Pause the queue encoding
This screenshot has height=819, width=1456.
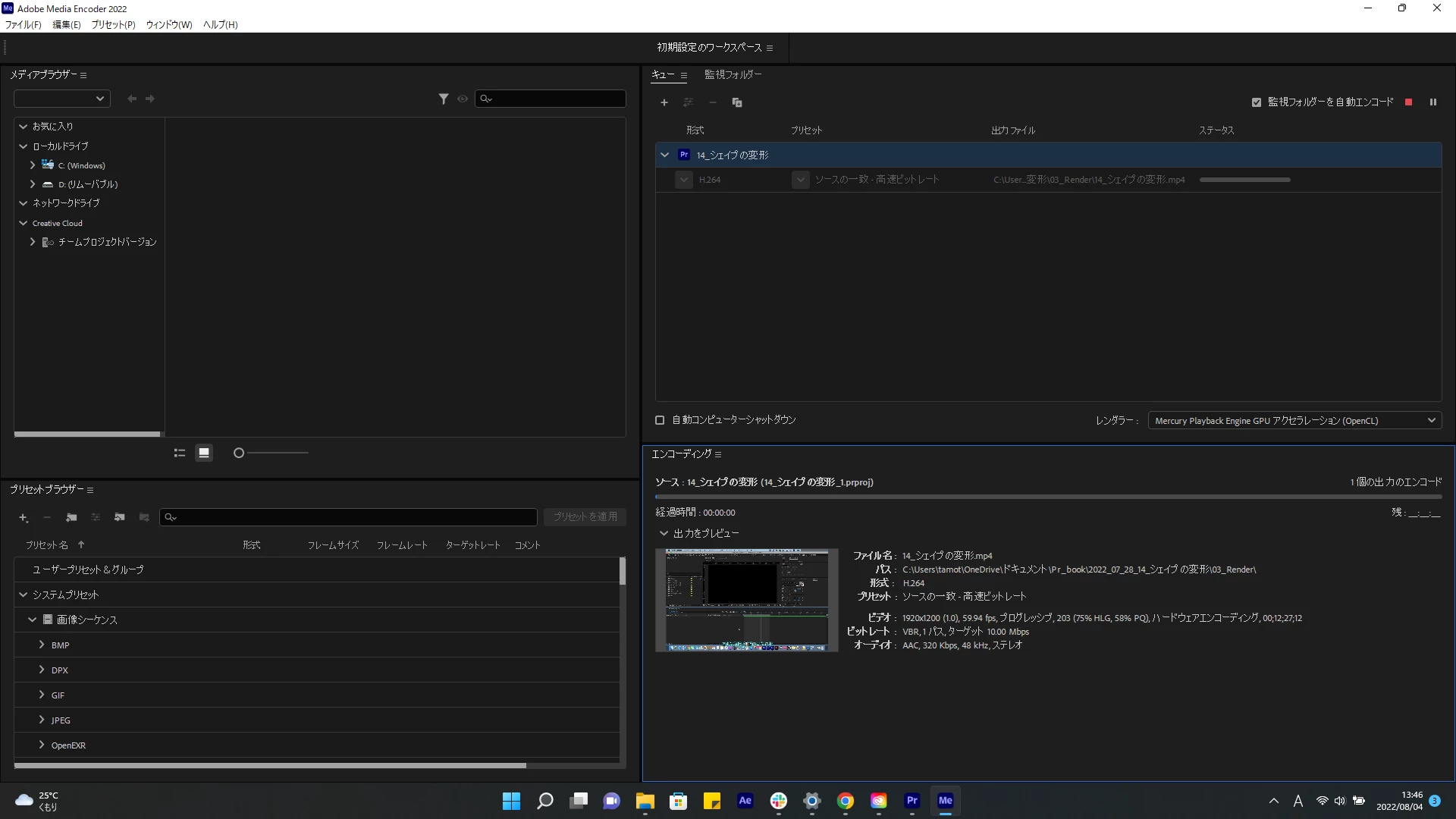[1432, 102]
